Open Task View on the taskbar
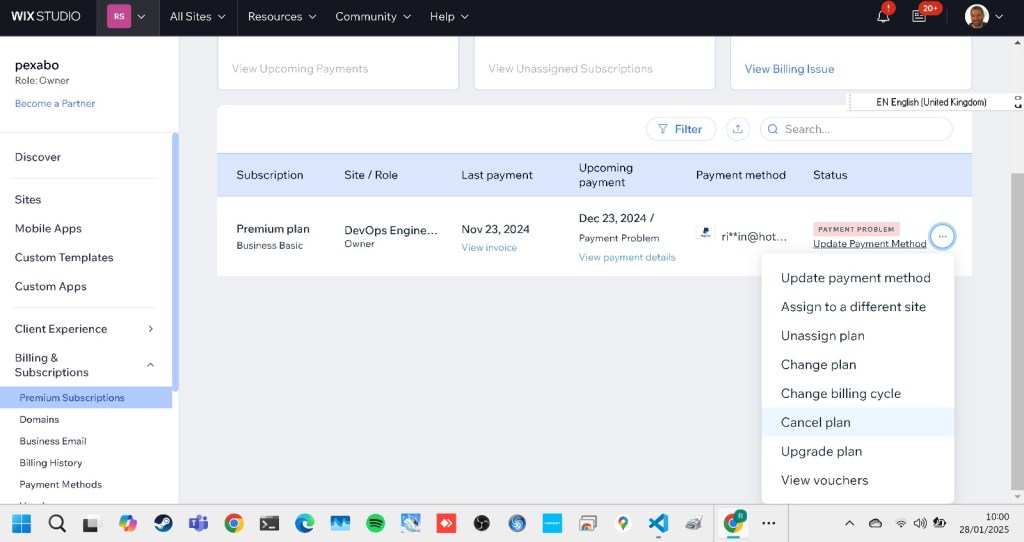 [91, 523]
